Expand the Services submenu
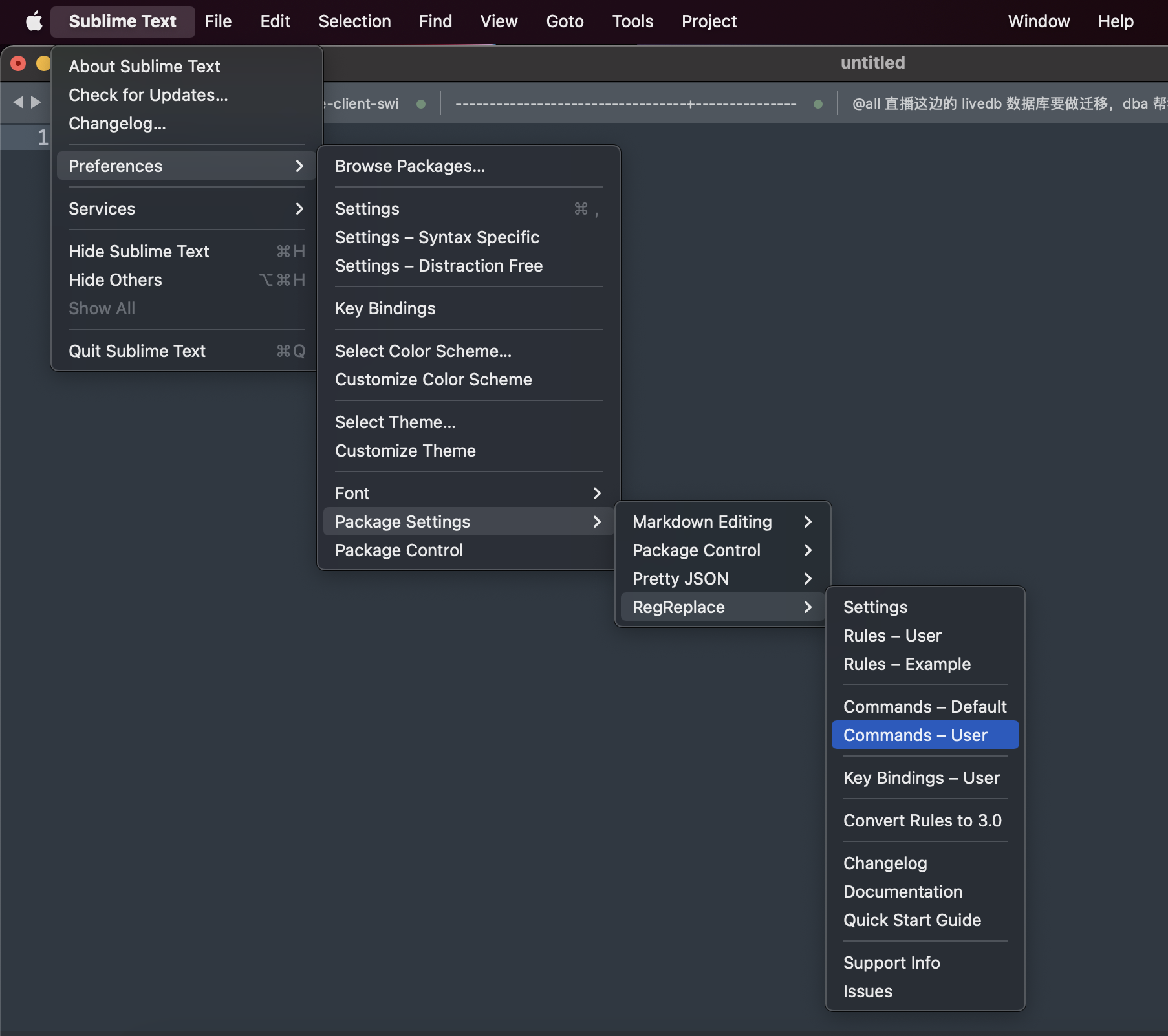Image resolution: width=1168 pixels, height=1036 pixels. tap(186, 209)
